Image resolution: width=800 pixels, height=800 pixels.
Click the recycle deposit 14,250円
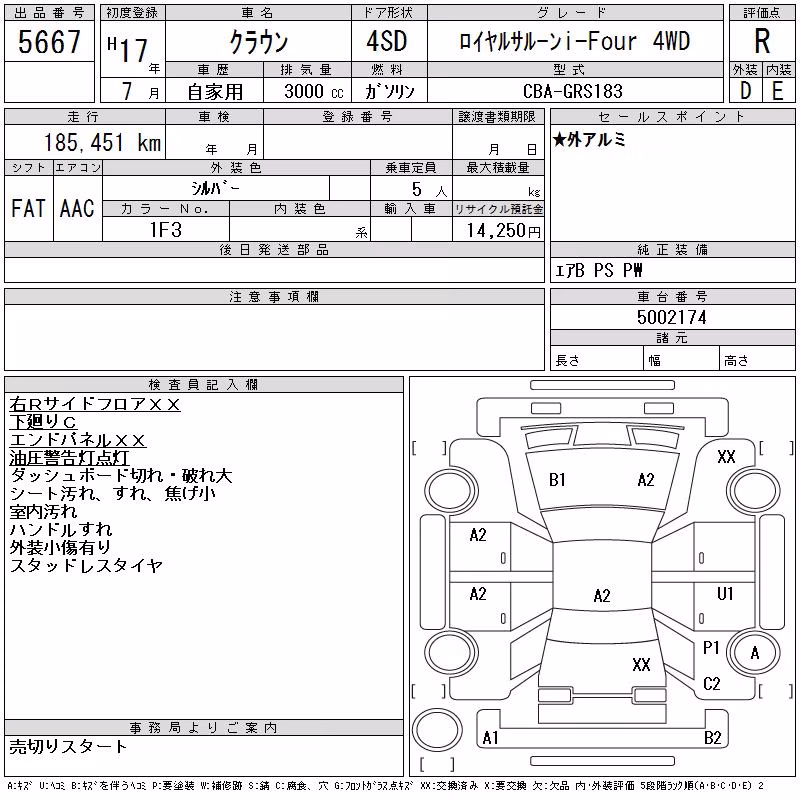coord(504,231)
